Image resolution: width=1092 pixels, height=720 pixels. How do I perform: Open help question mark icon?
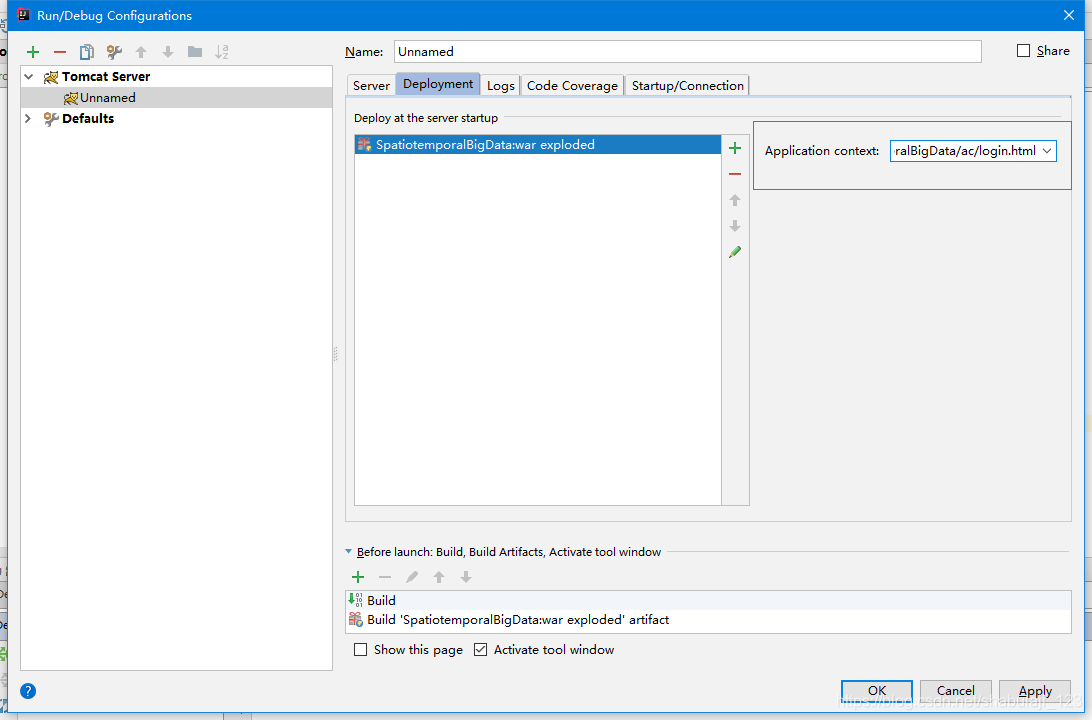pyautogui.click(x=28, y=691)
